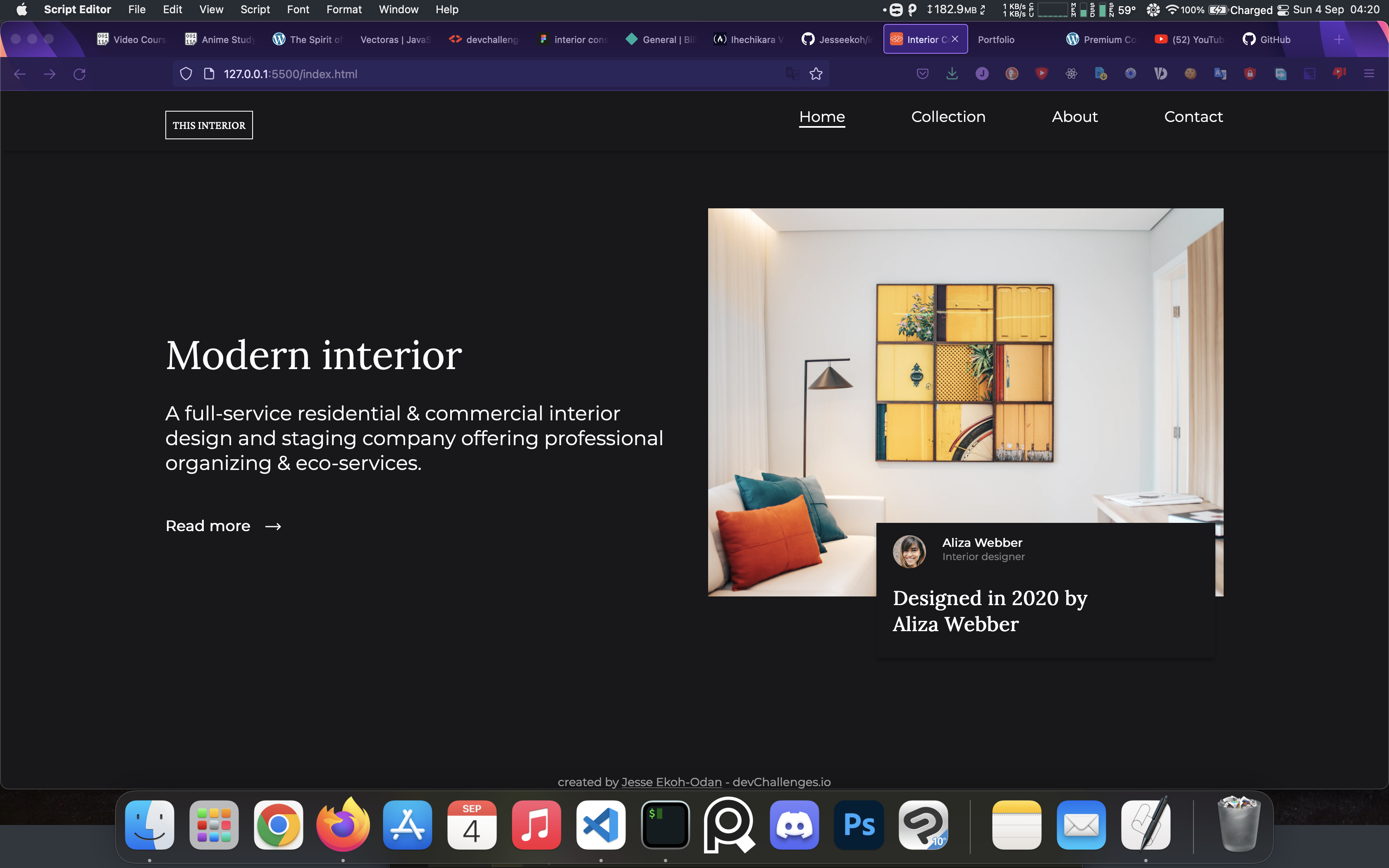Click the translate icon in address bar

tap(792, 74)
